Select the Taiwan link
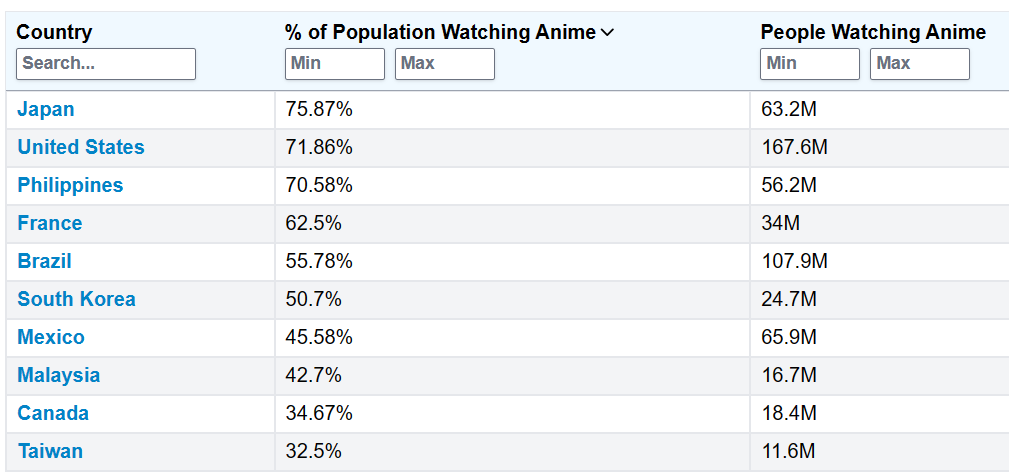Screen dimensions: 1009x476 [50, 451]
